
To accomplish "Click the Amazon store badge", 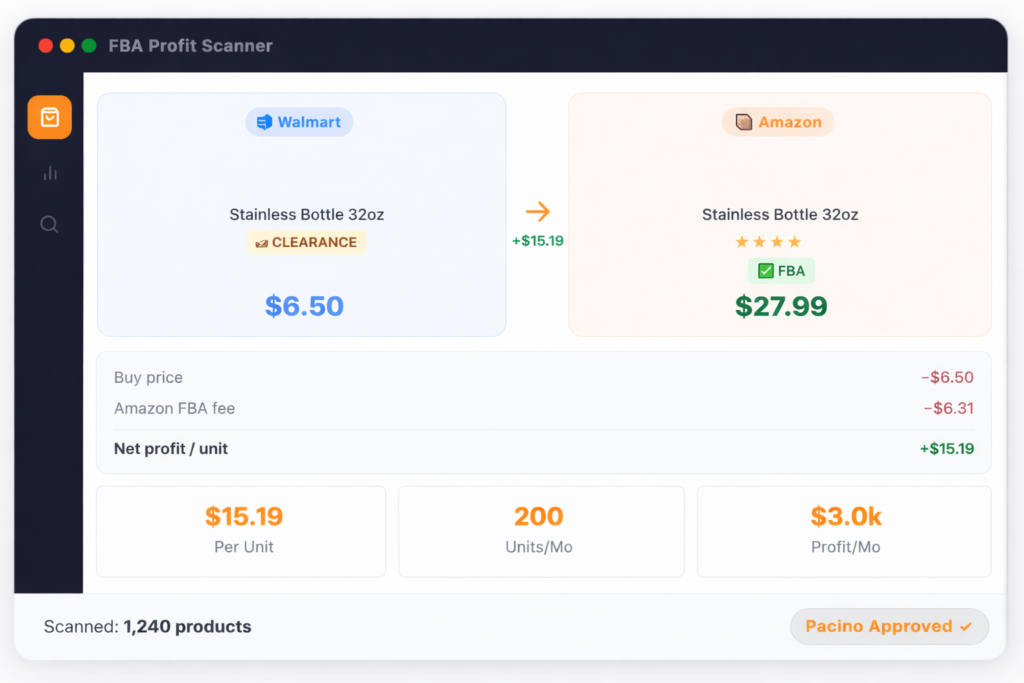I will [x=778, y=122].
